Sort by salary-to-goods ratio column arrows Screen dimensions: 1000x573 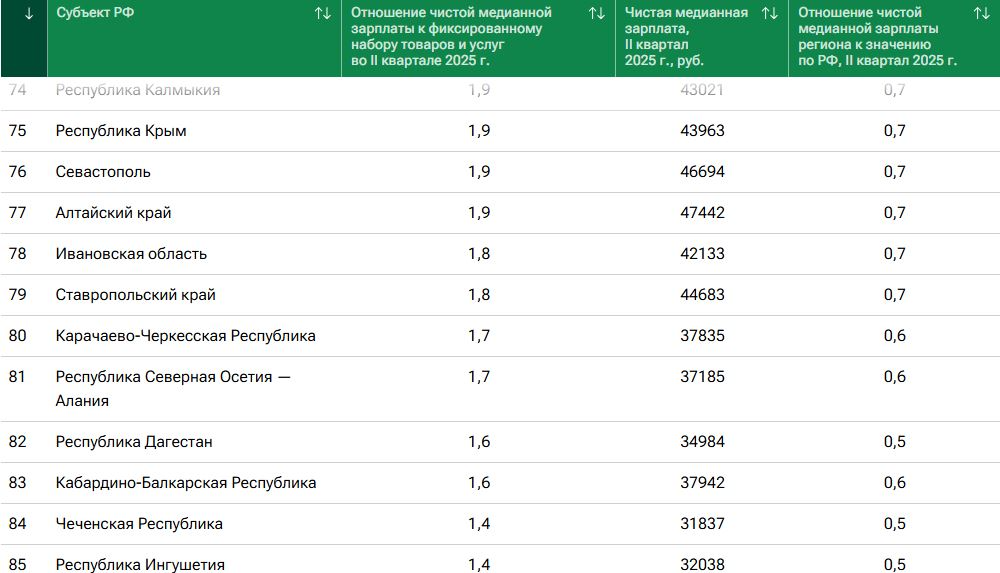(596, 13)
